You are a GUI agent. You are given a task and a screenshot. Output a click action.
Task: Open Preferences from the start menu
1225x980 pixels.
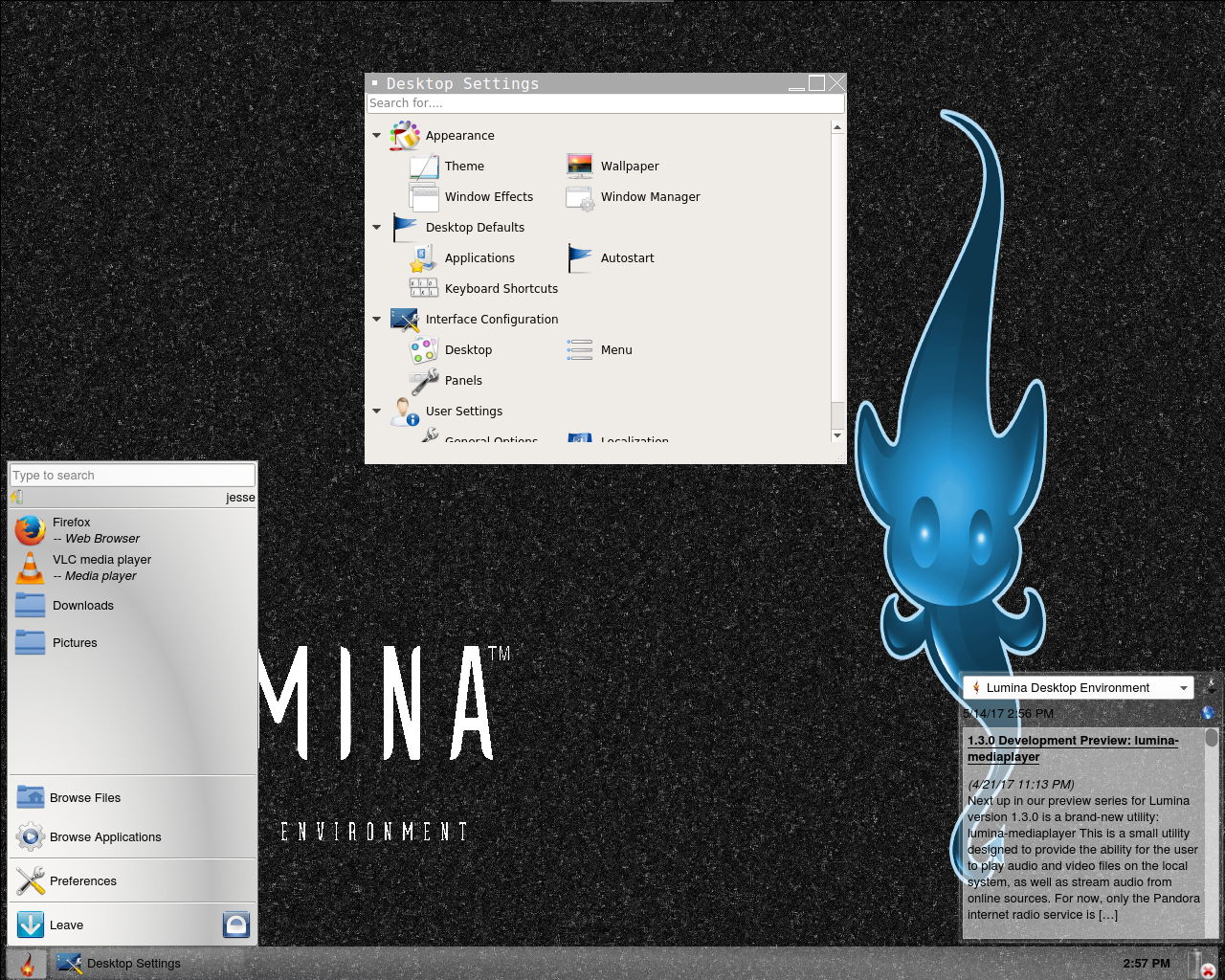pyautogui.click(x=132, y=880)
